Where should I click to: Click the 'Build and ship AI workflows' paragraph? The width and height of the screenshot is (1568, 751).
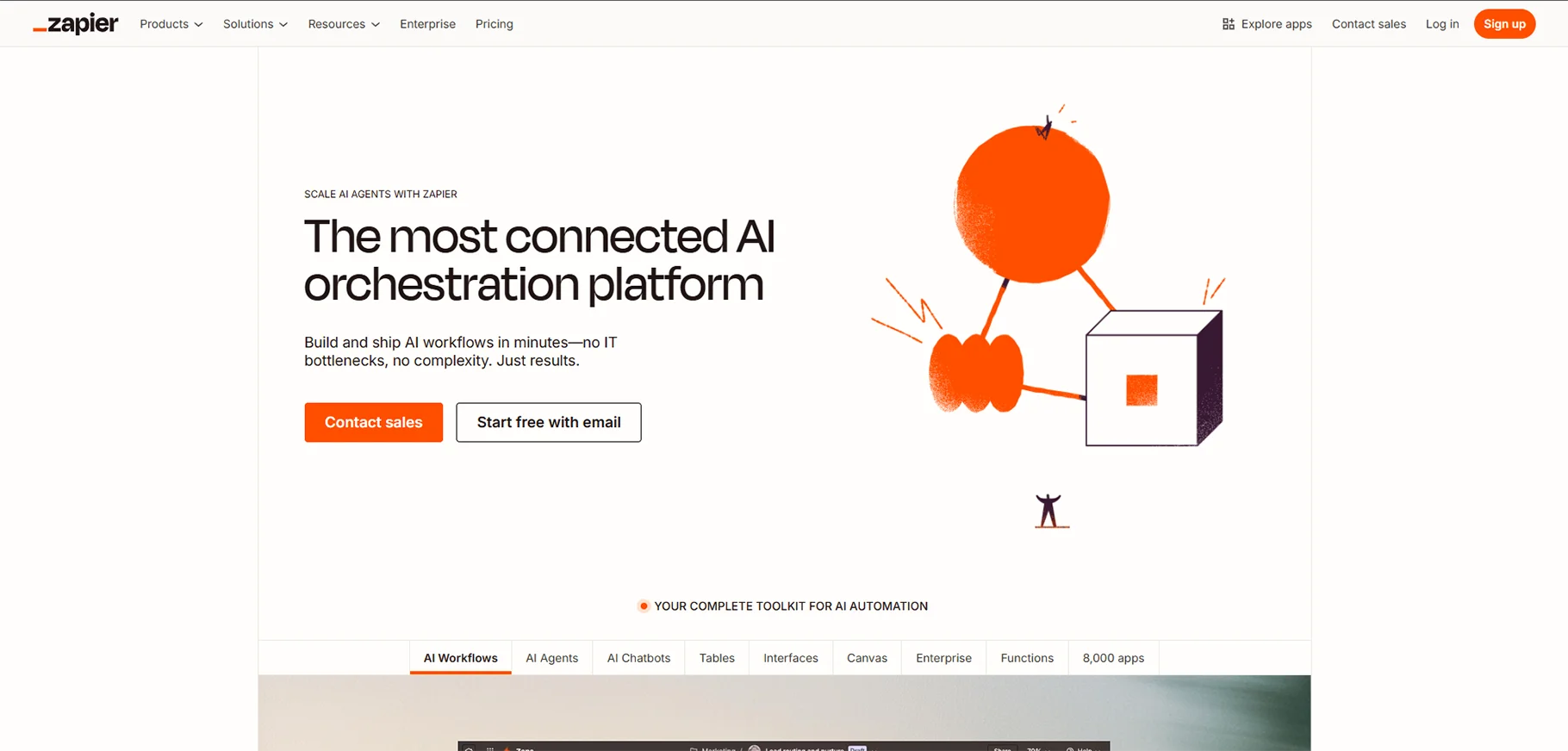pyautogui.click(x=461, y=351)
